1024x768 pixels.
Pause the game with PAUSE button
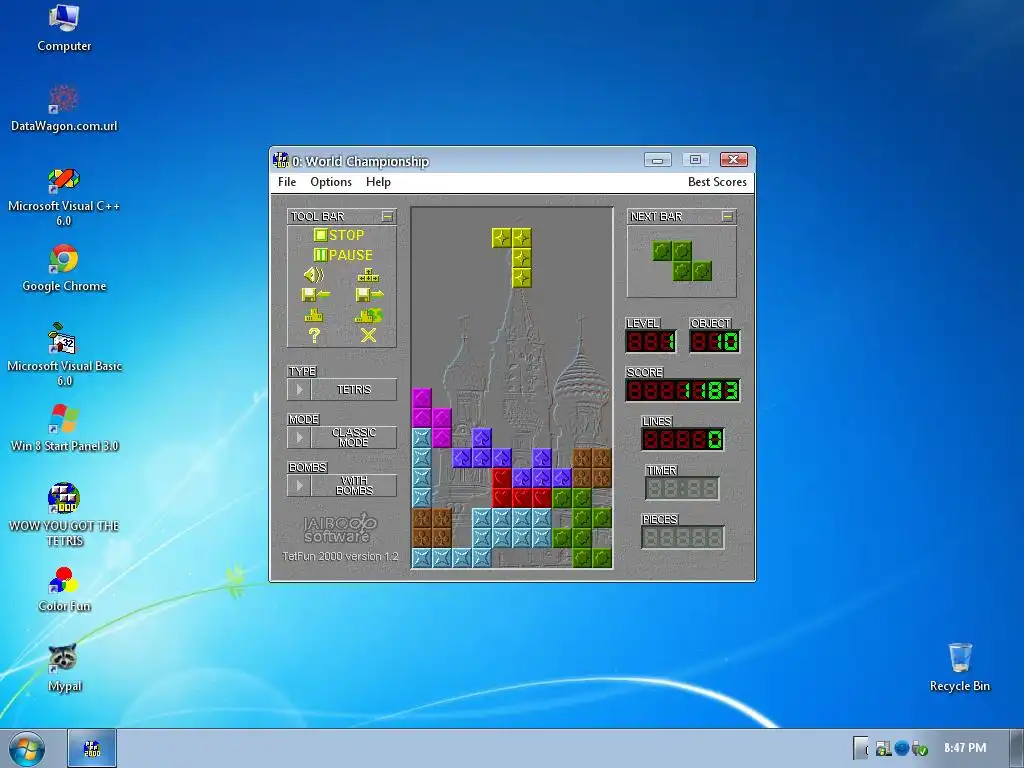(343, 255)
